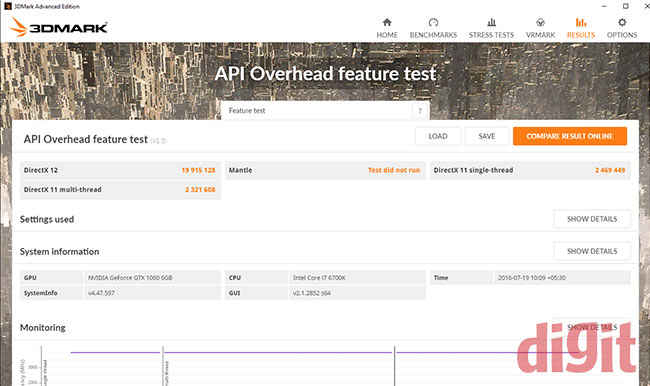
Task: Click the 3DMark title bar app icon
Action: point(7,6)
